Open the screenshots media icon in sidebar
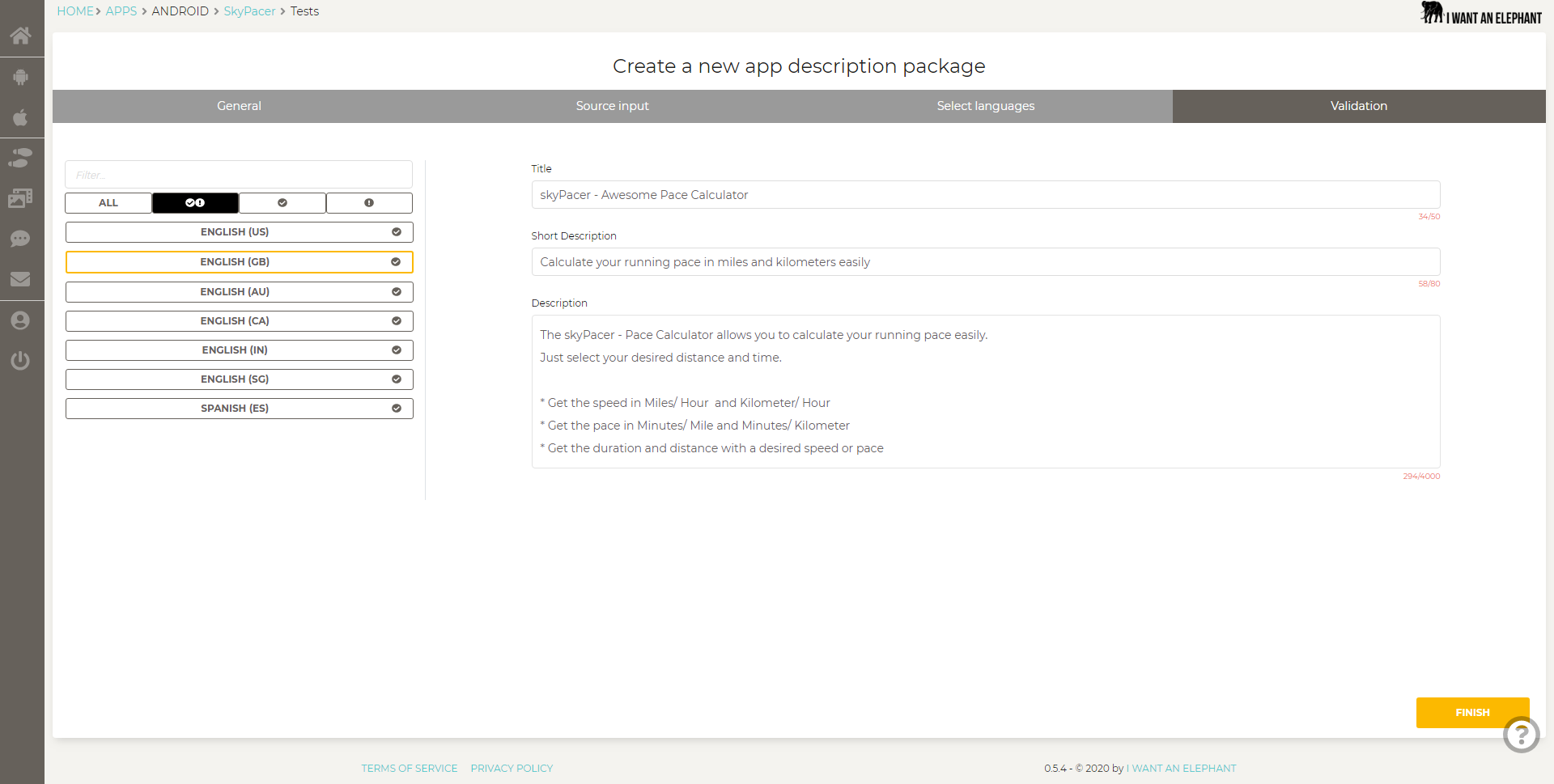This screenshot has width=1554, height=784. [x=22, y=198]
